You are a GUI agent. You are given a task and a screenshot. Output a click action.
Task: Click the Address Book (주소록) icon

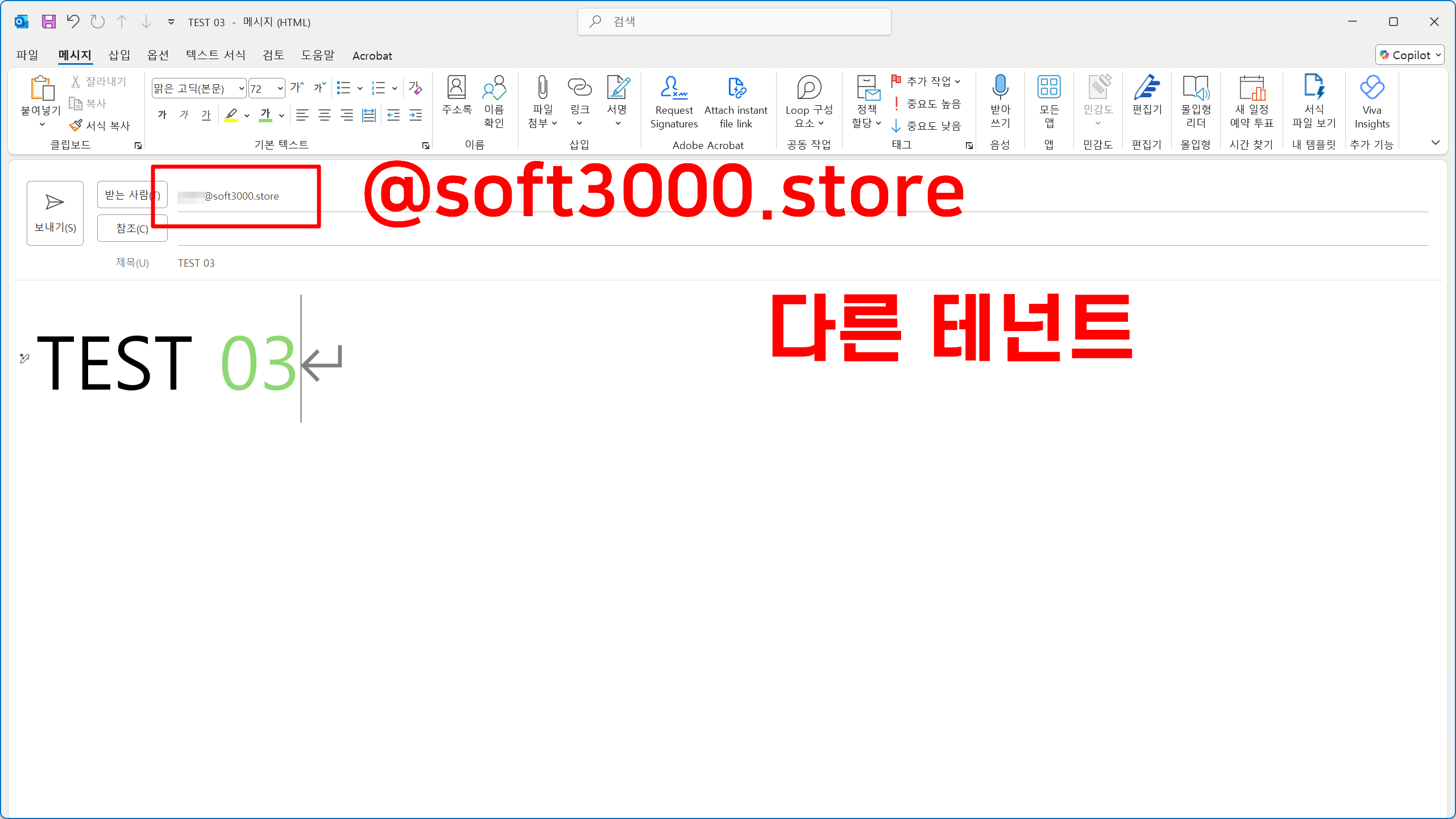point(456,88)
